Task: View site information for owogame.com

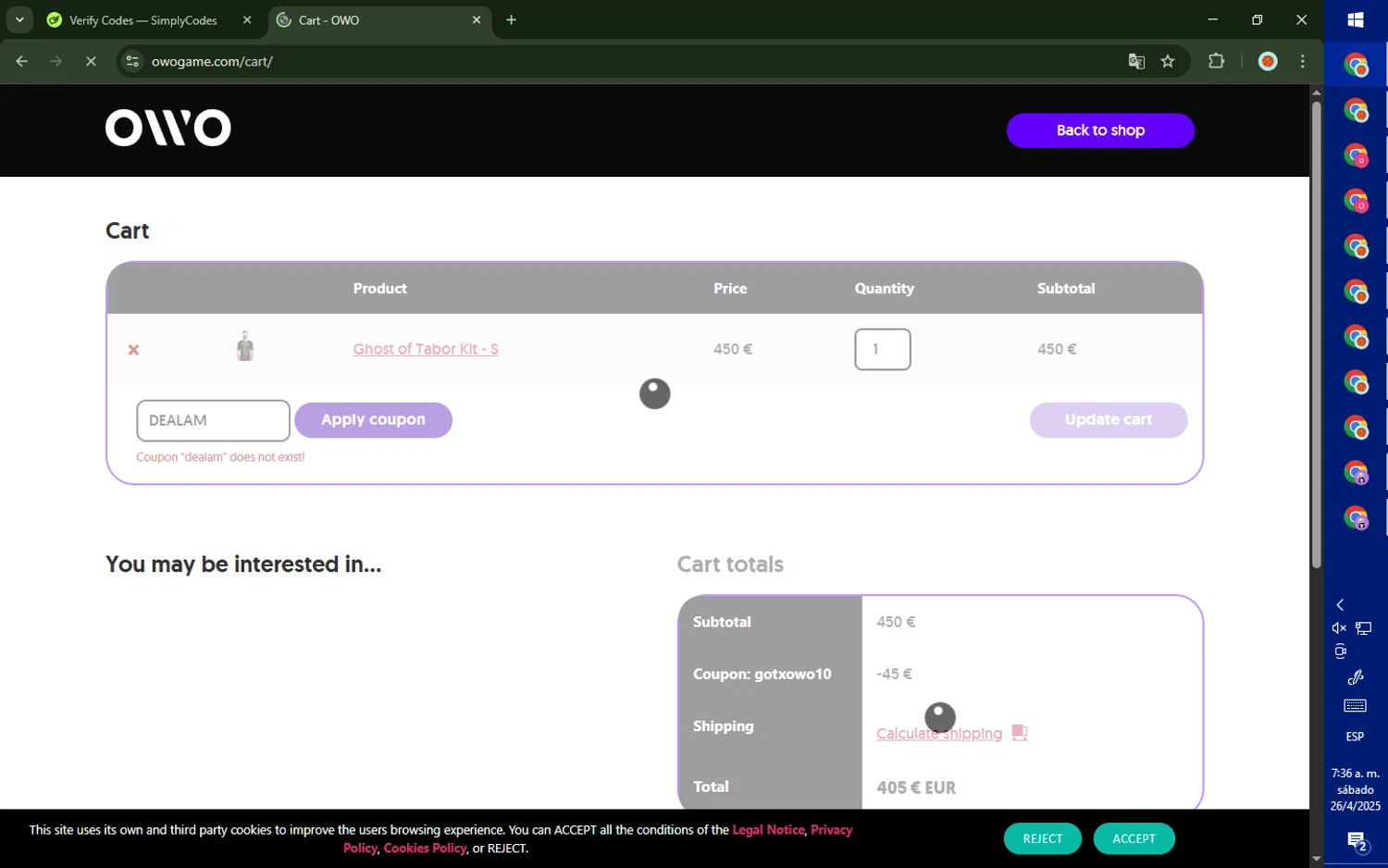Action: coord(132,61)
